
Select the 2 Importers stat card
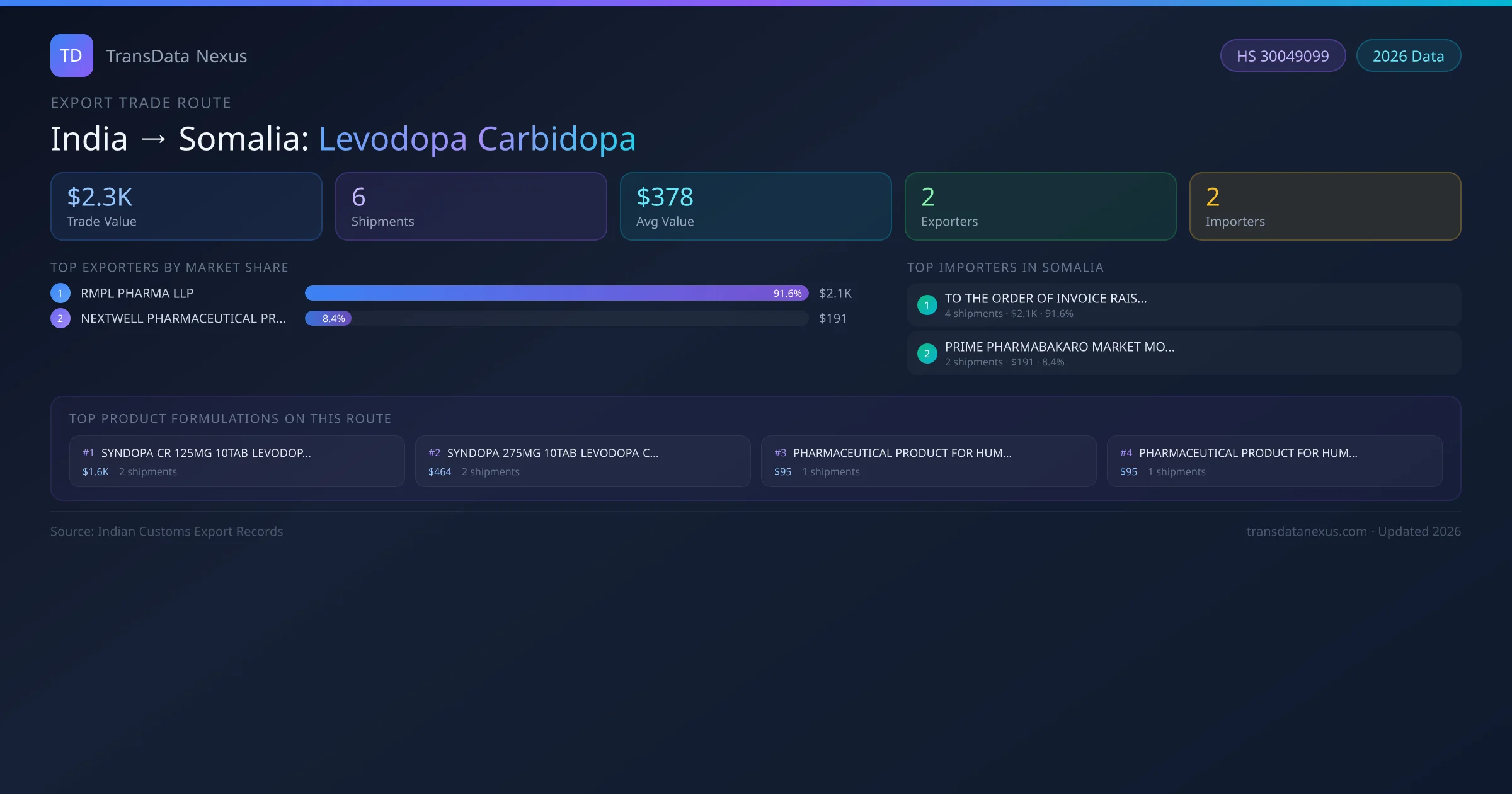[1325, 207]
